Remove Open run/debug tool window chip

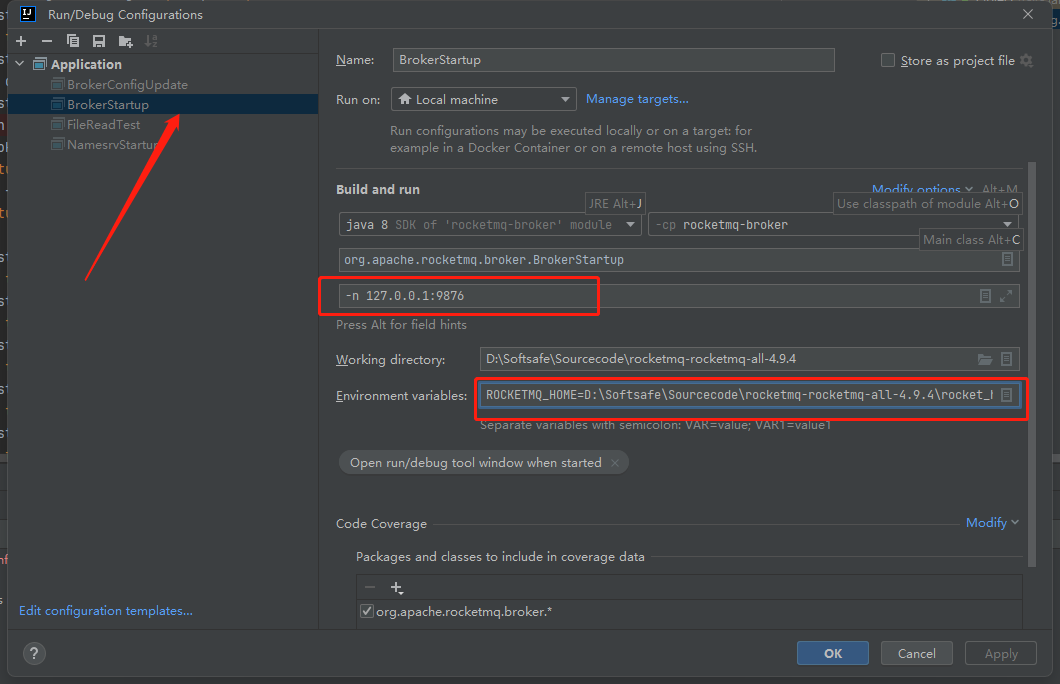pos(615,463)
